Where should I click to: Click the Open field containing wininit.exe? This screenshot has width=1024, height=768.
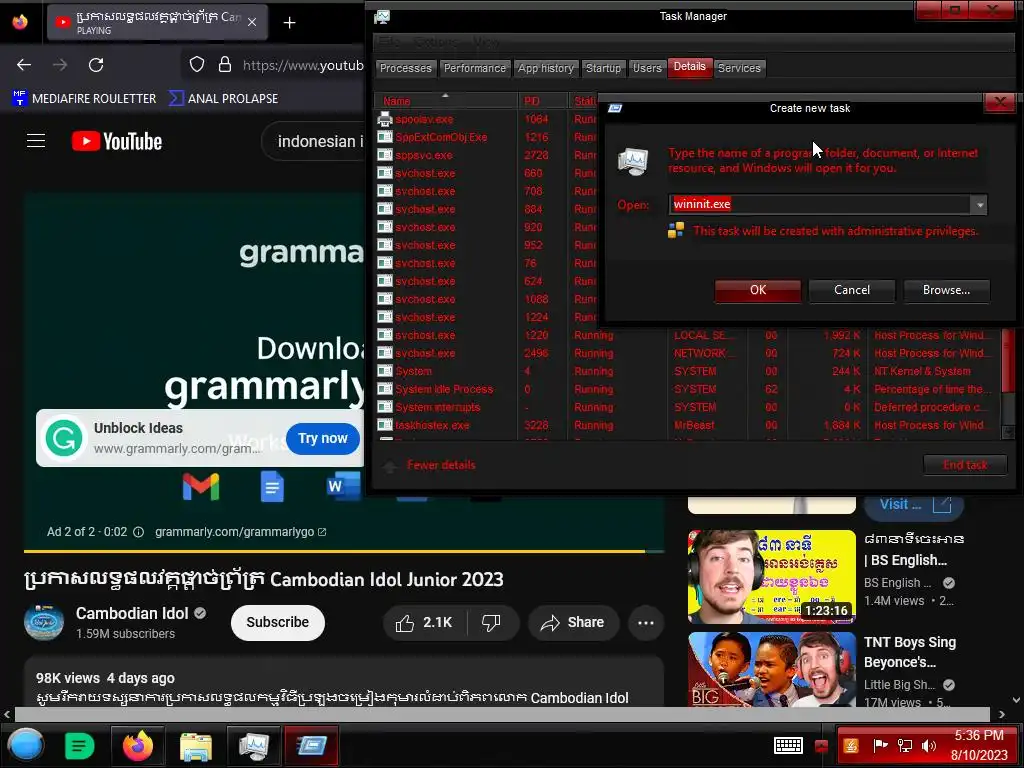pos(820,204)
